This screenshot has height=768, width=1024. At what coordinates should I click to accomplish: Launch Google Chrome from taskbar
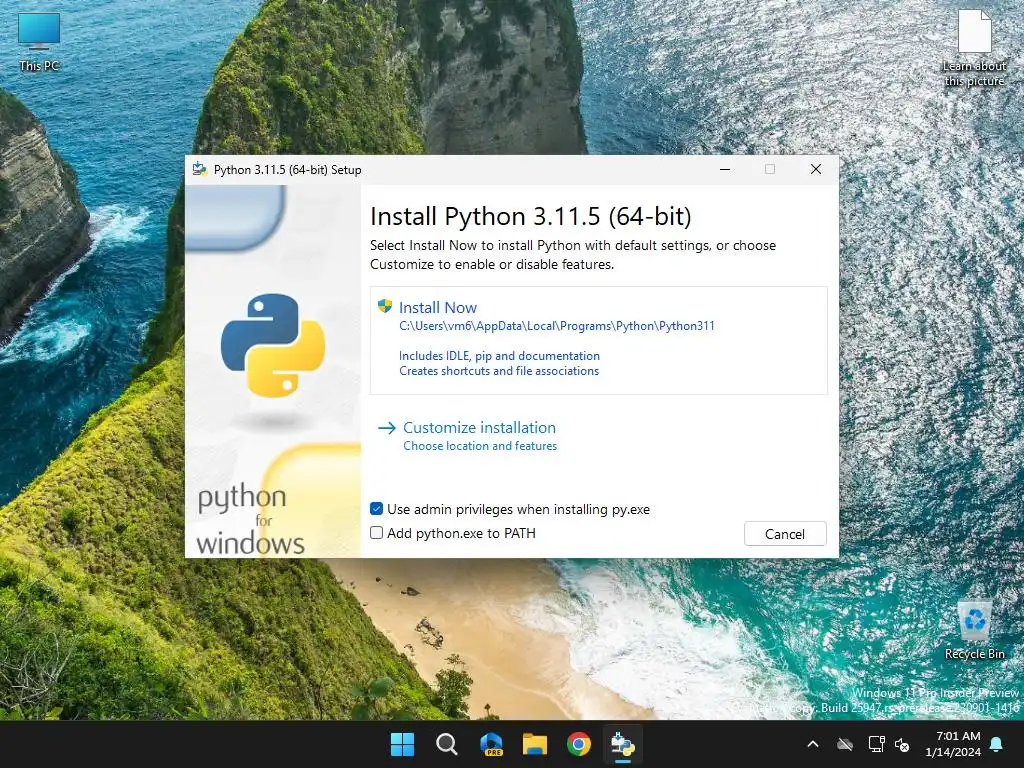point(579,744)
